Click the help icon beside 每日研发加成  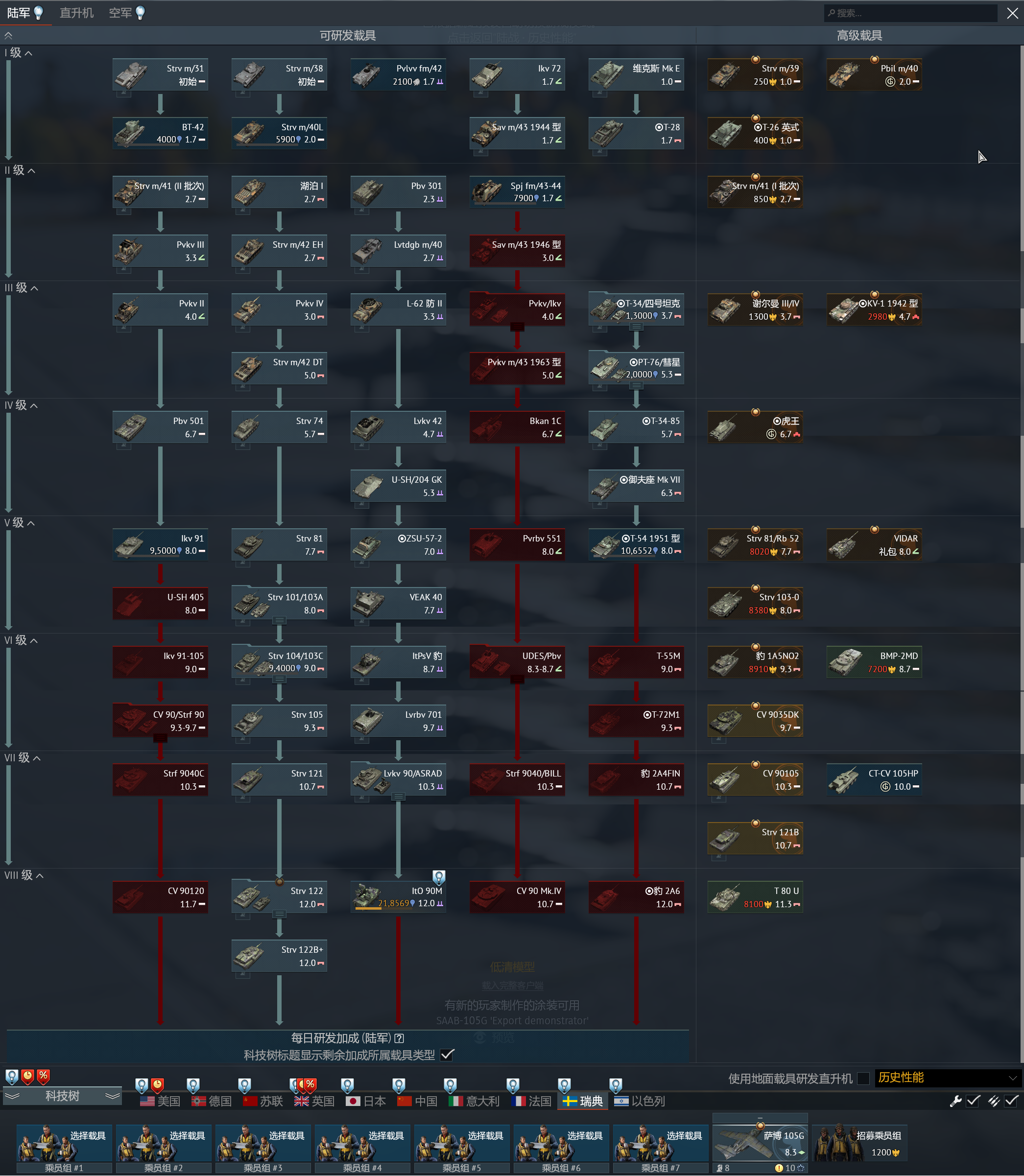tap(400, 1038)
